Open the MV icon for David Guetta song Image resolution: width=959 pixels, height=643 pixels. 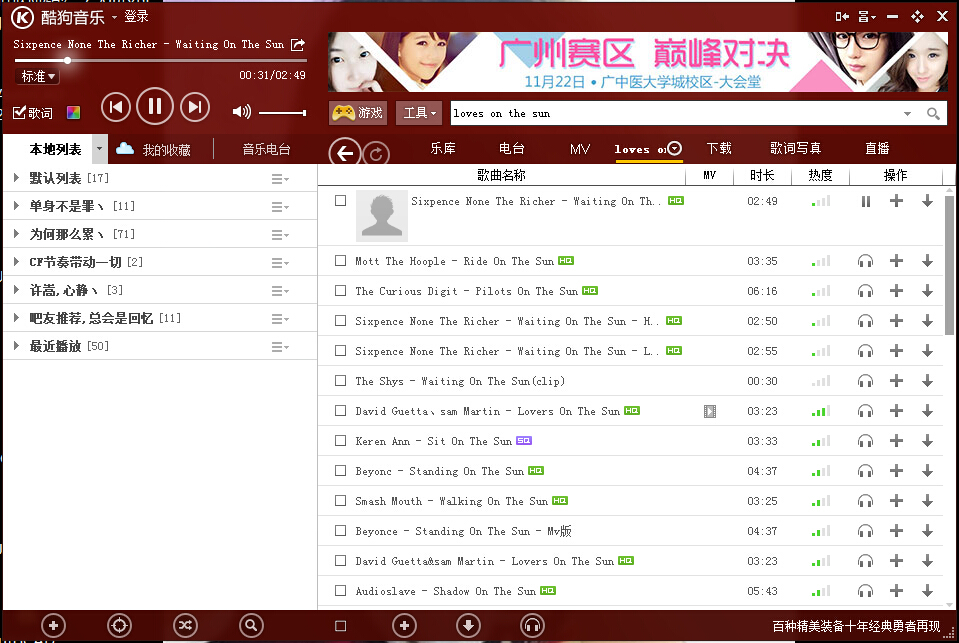(x=709, y=411)
